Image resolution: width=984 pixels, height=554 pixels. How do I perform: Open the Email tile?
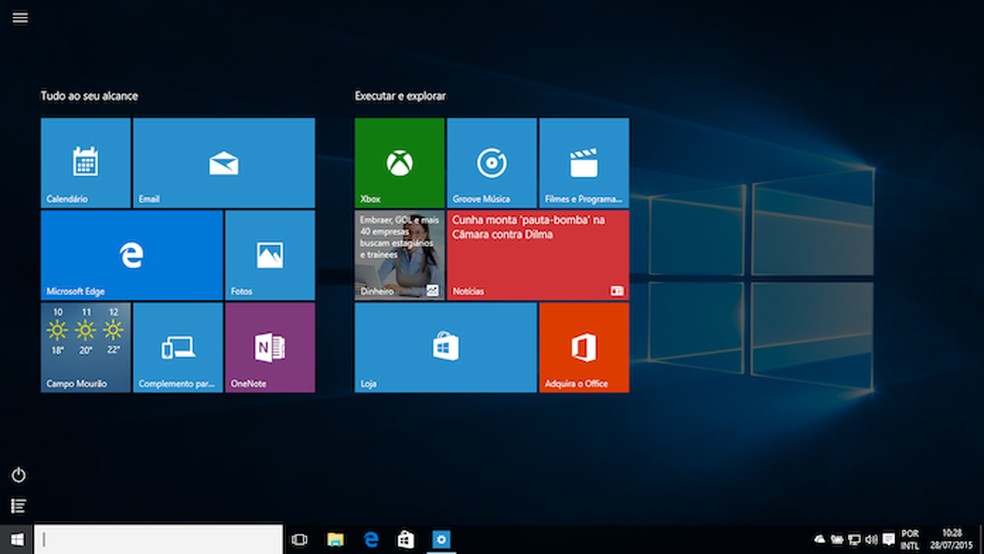[x=223, y=162]
